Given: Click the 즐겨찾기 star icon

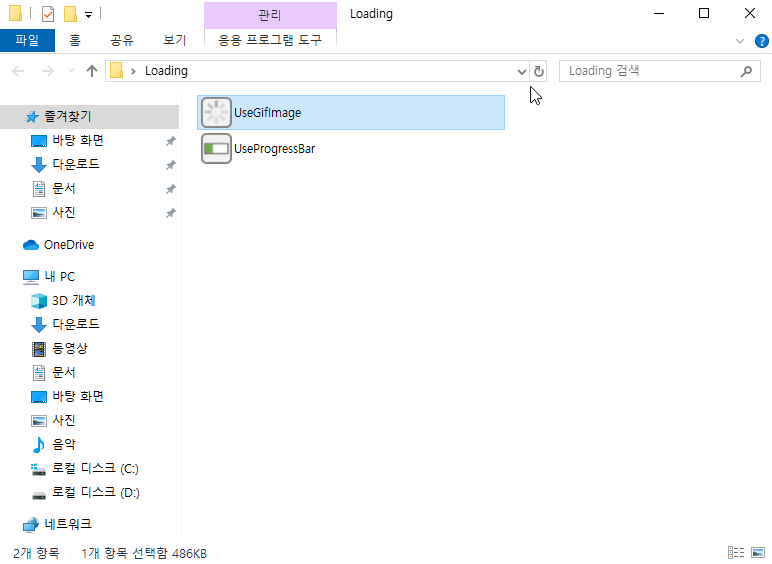Looking at the screenshot, I should pos(32,117).
